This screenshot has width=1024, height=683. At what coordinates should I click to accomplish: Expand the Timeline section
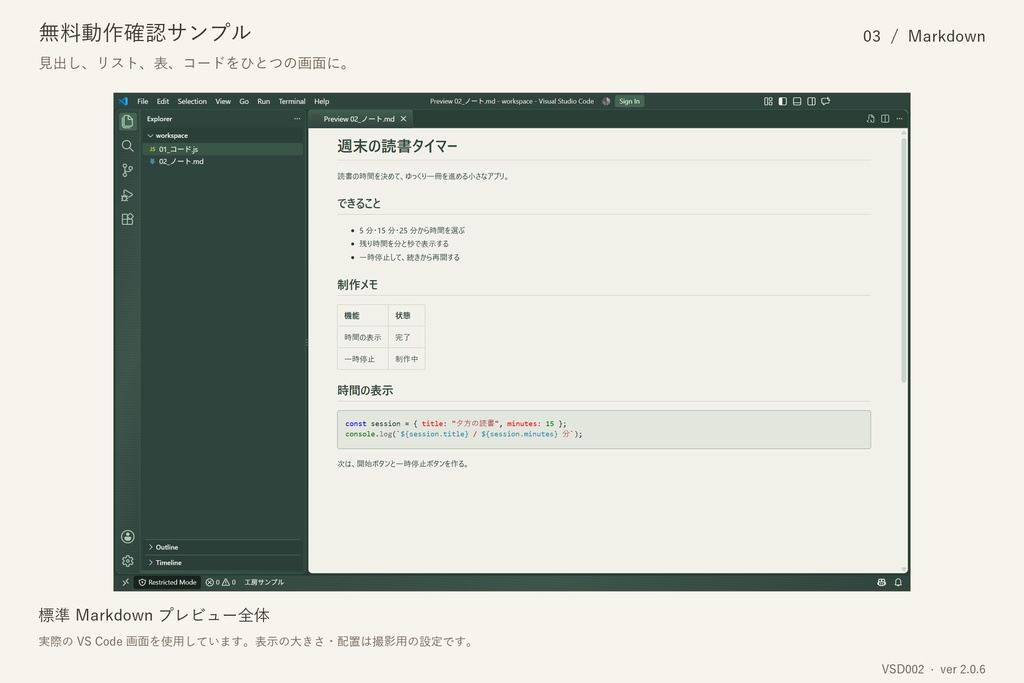pyautogui.click(x=223, y=562)
